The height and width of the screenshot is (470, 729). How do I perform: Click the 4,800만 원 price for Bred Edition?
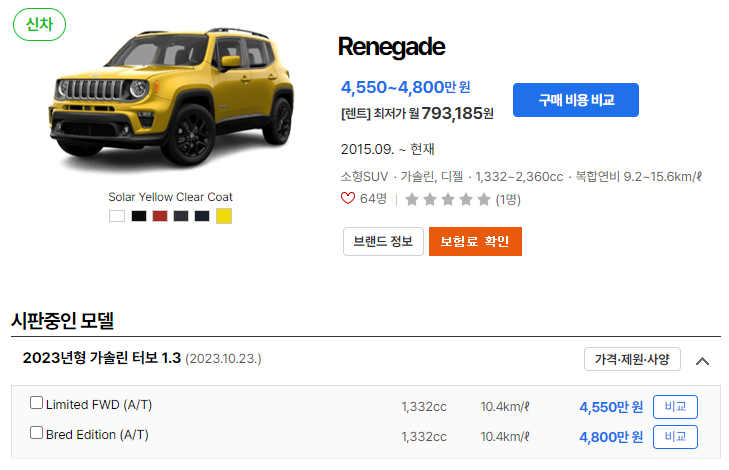tap(611, 437)
